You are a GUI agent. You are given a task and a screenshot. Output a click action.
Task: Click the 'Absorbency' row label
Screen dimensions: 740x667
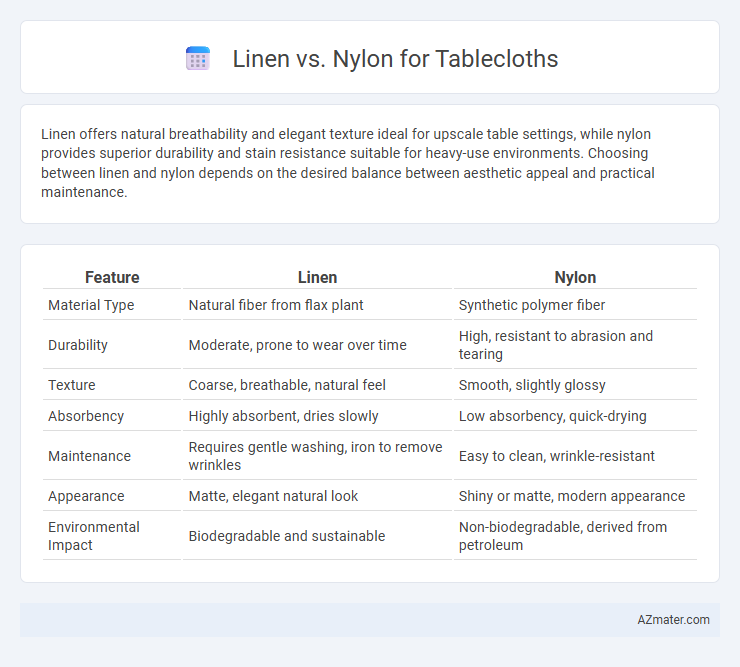pos(86,416)
